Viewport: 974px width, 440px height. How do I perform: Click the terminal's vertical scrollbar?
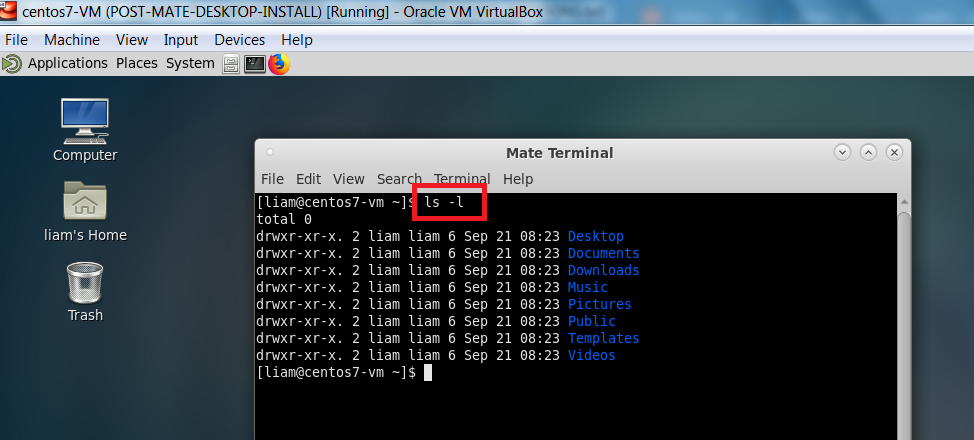coord(903,300)
